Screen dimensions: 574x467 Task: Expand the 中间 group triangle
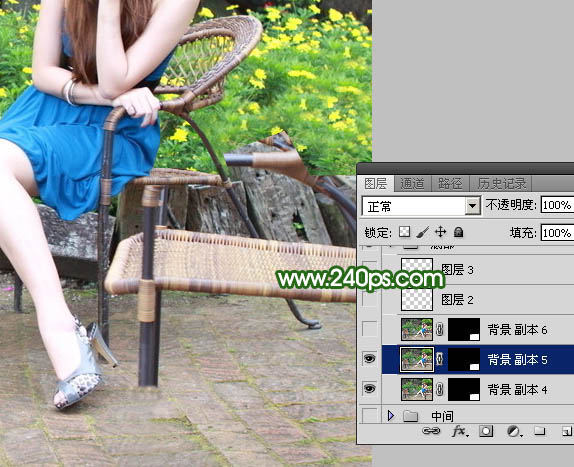[391, 416]
